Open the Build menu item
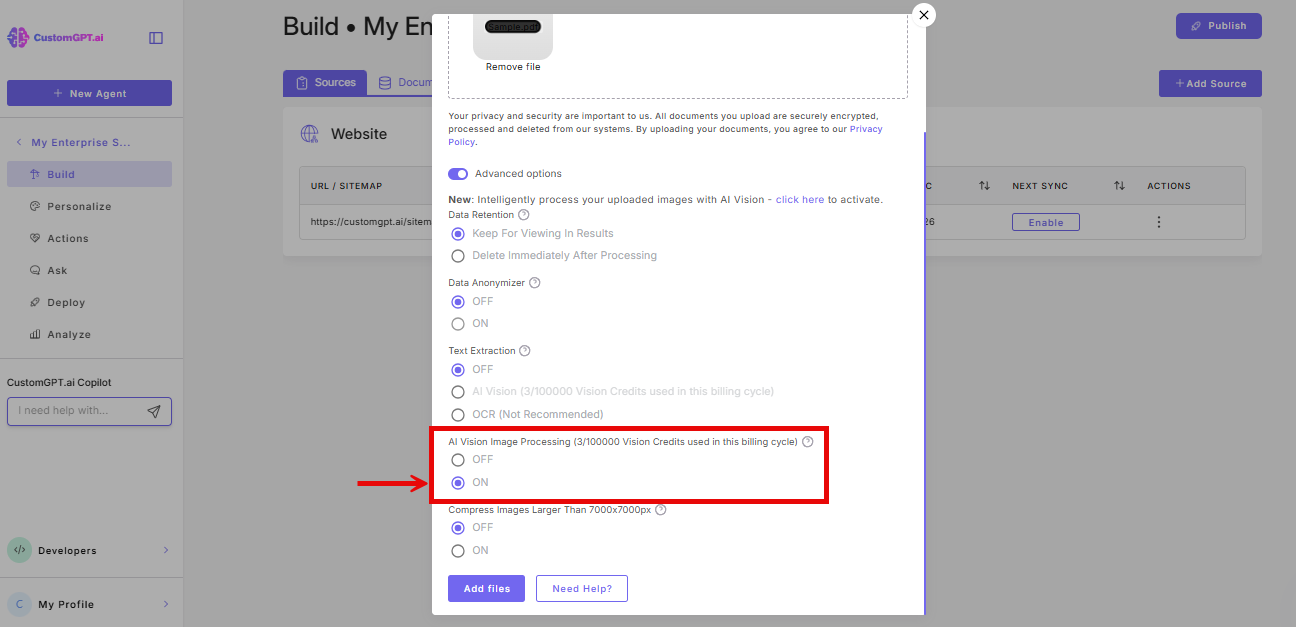This screenshot has height=627, width=1296. [89, 174]
